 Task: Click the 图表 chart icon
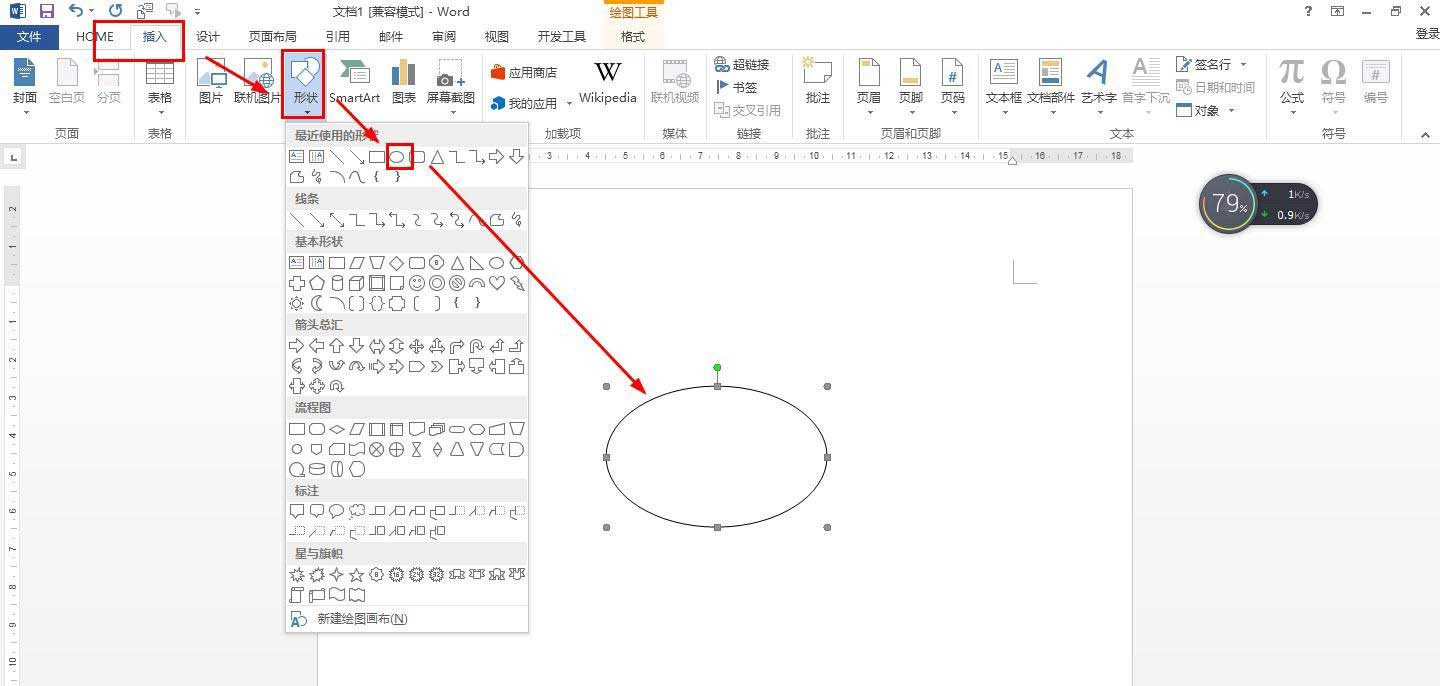click(404, 81)
